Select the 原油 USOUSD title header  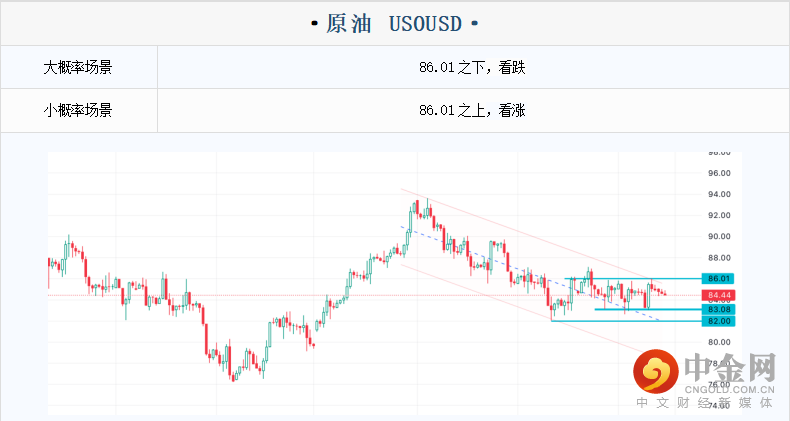click(394, 22)
